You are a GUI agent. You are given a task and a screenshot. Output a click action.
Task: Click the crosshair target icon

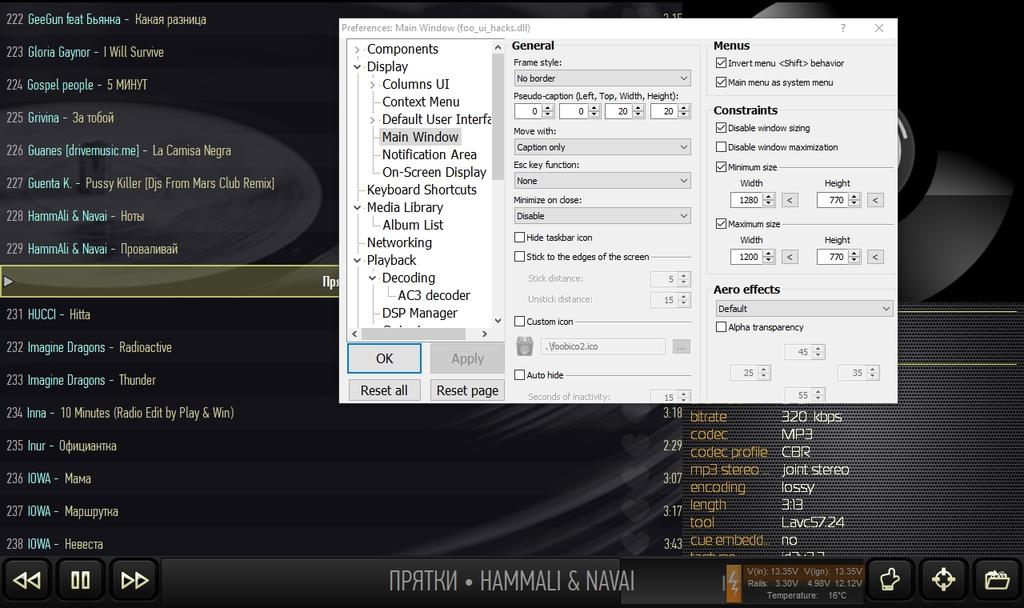(943, 580)
